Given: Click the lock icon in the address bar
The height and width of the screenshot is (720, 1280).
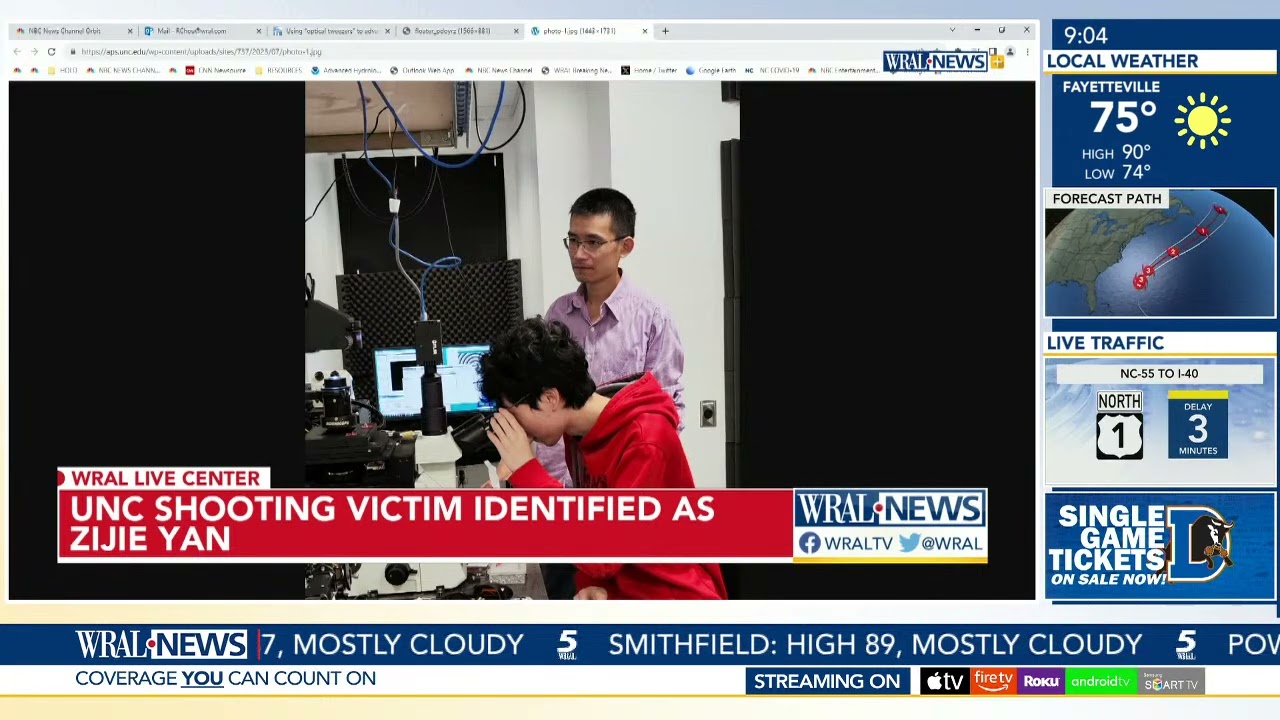Looking at the screenshot, I should click(x=73, y=51).
